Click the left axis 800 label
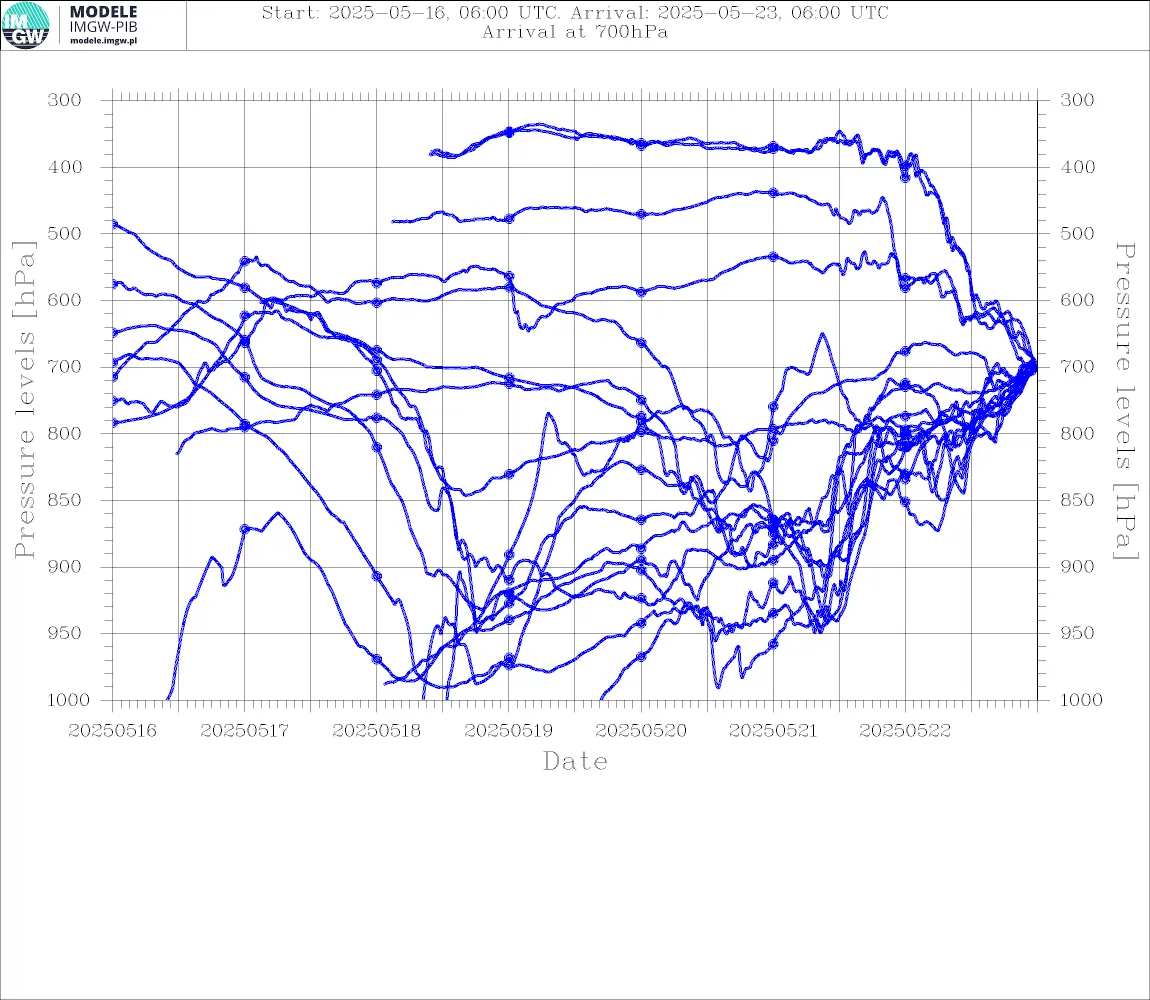This screenshot has height=1000, width=1150. click(x=65, y=433)
